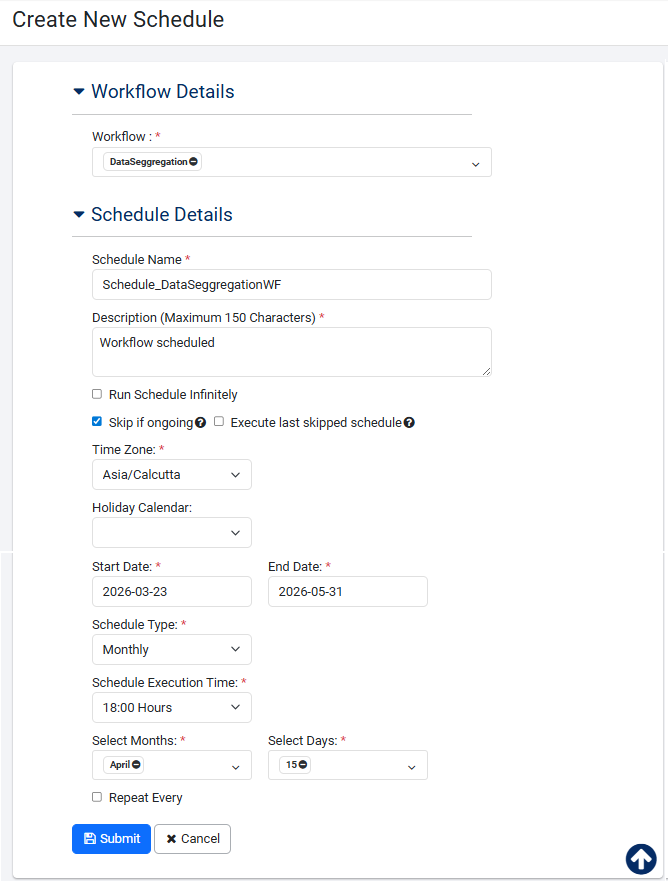Submit the new schedule
Viewport: 668px width, 886px height.
111,839
